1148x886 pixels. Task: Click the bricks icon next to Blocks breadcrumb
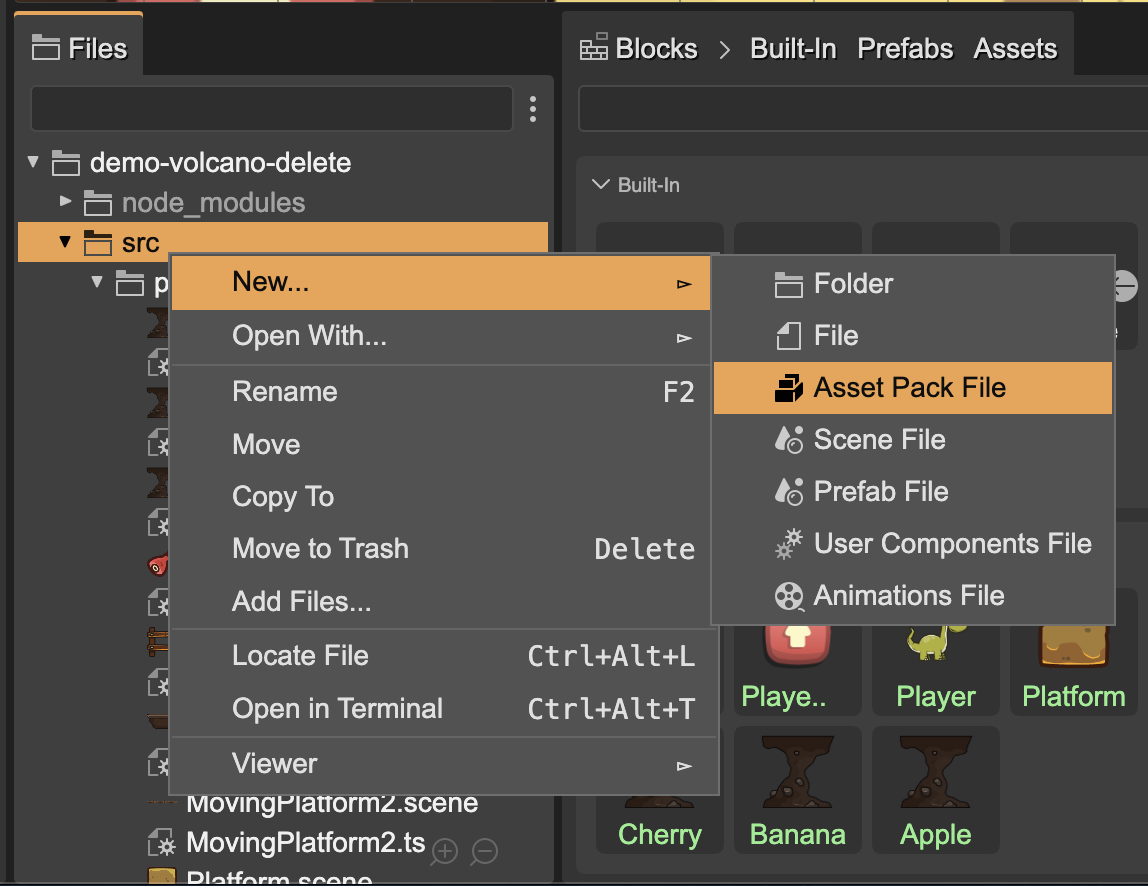592,47
